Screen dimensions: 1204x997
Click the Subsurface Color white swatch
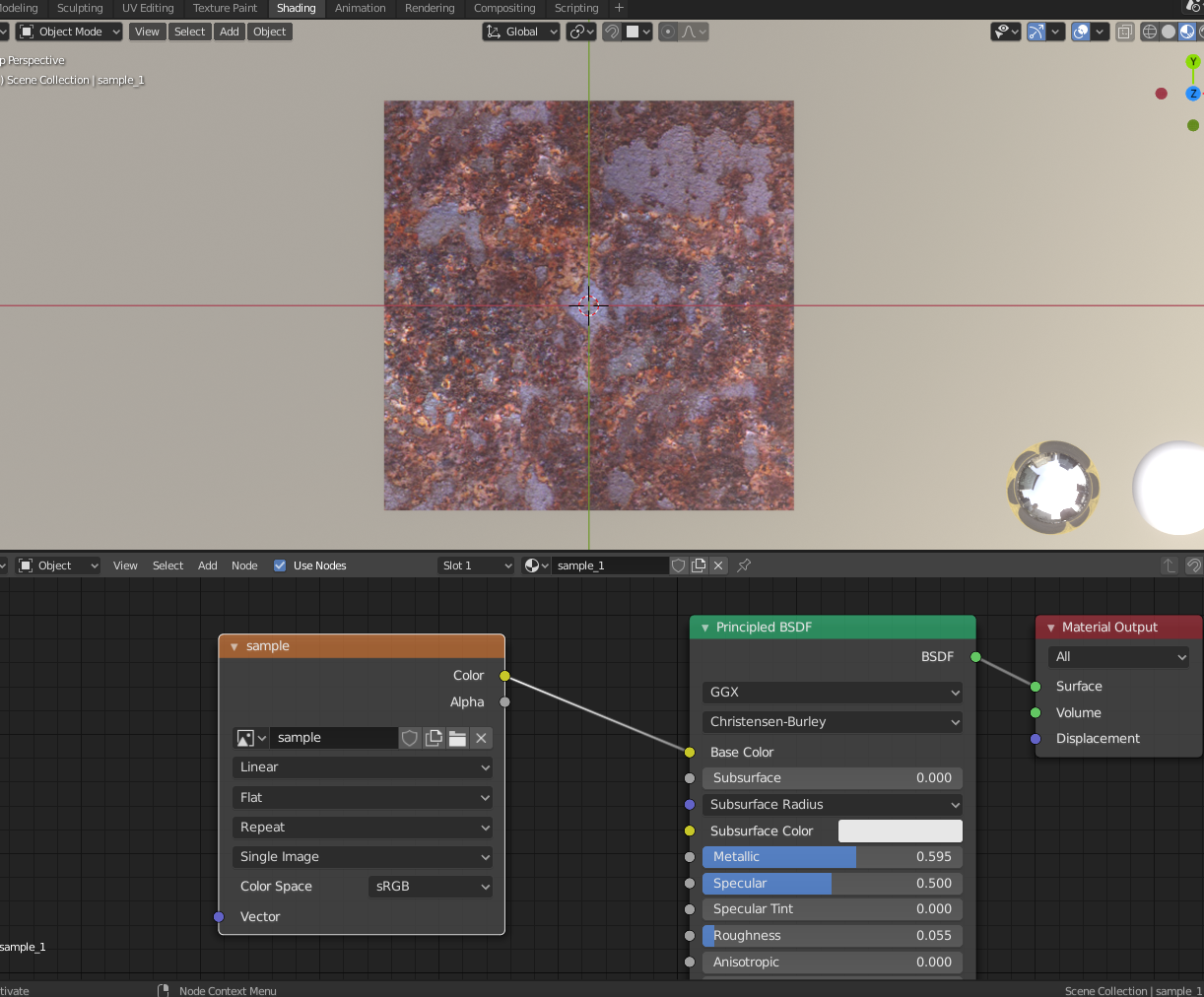[x=900, y=831]
